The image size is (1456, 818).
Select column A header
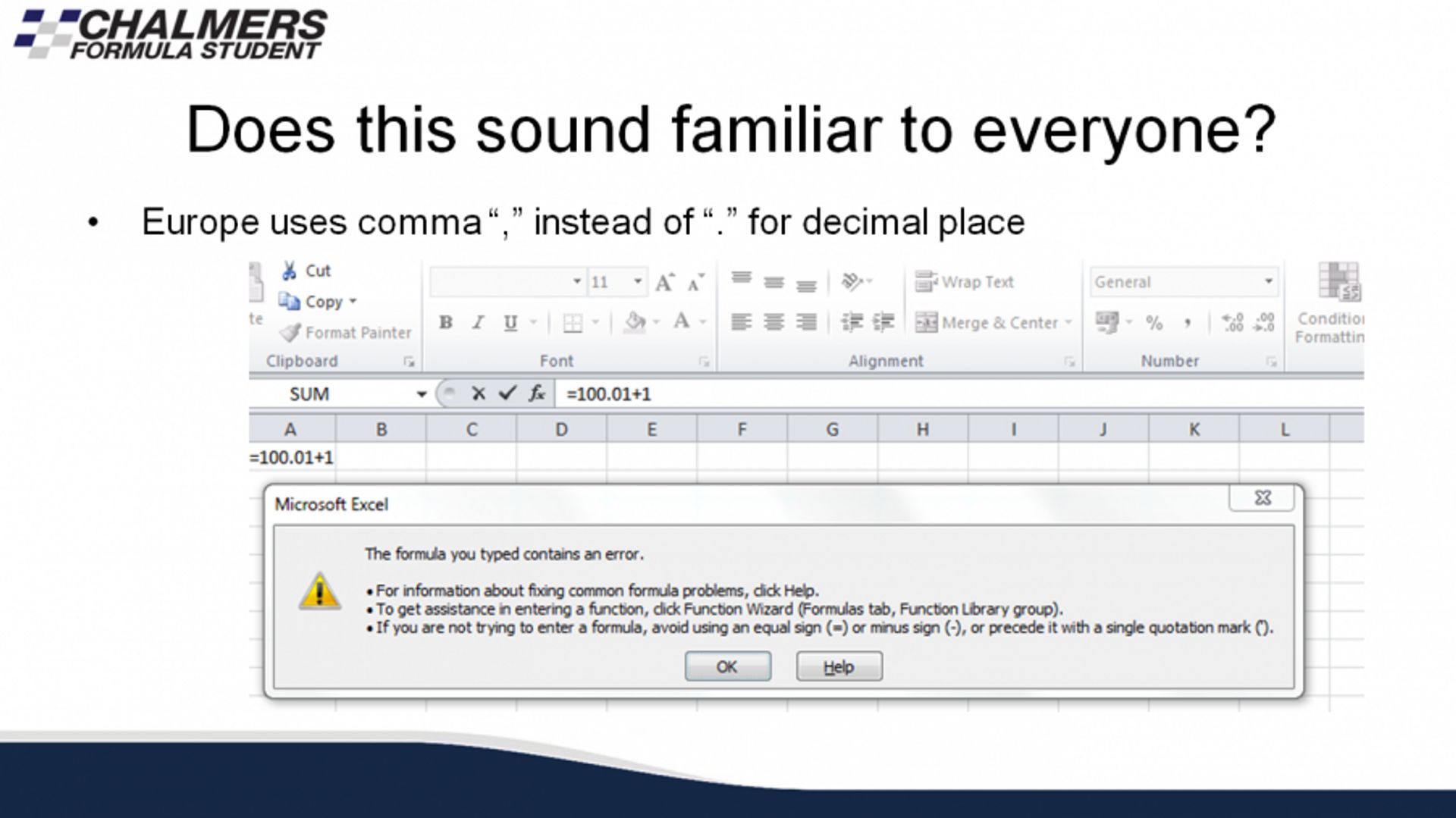click(x=291, y=430)
